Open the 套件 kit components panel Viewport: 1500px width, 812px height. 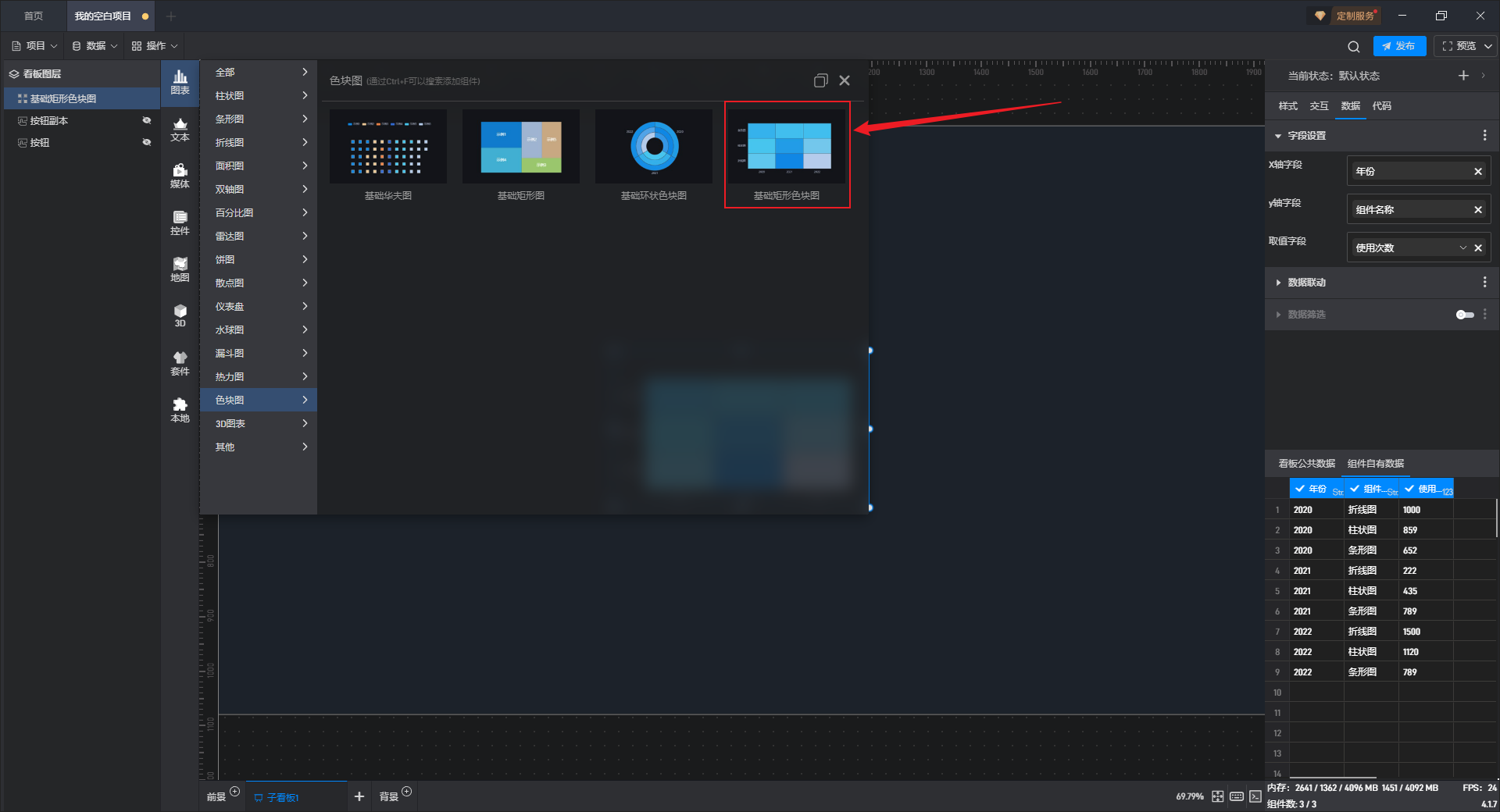(x=180, y=364)
